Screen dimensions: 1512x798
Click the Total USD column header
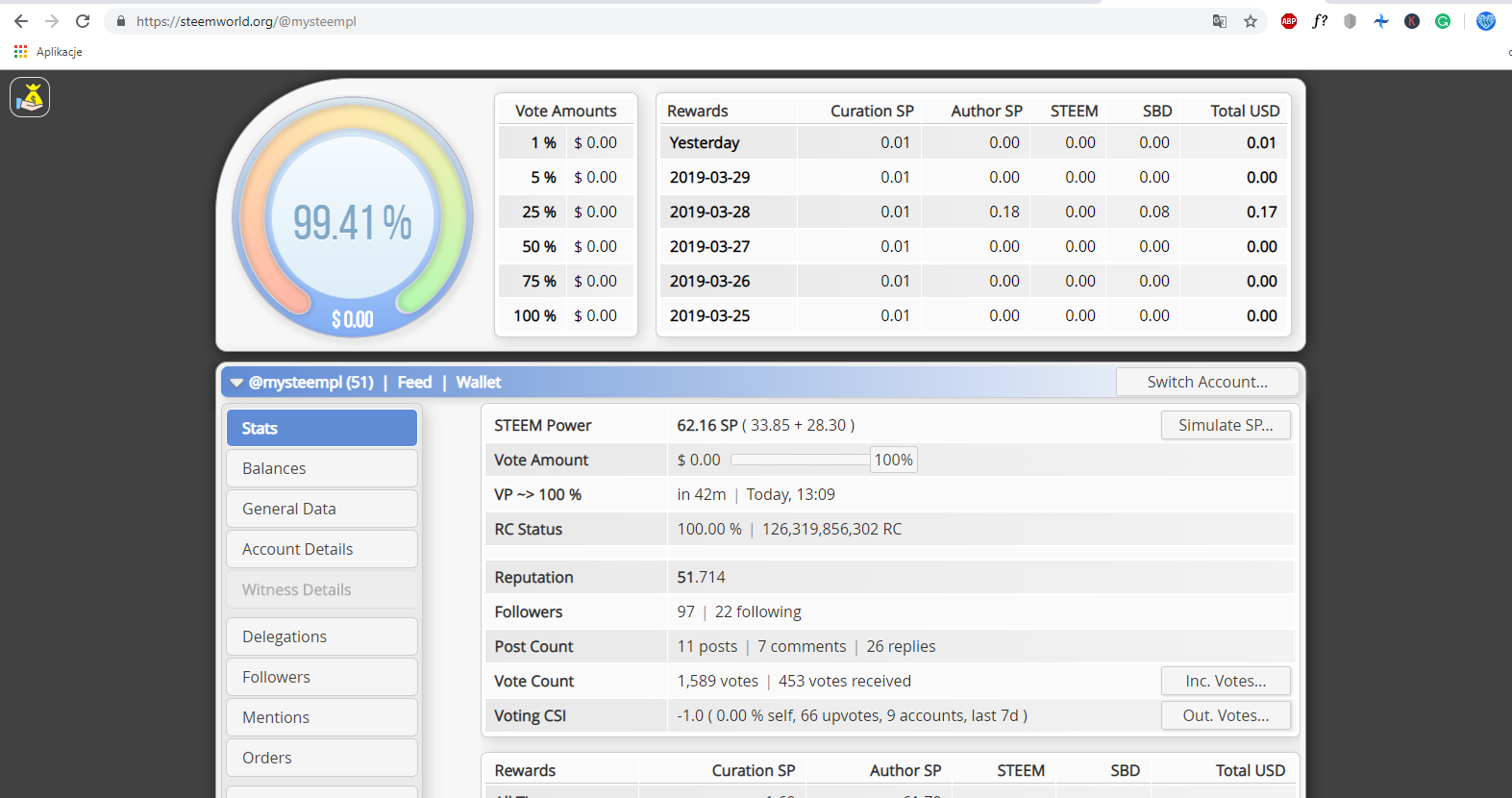1245,111
